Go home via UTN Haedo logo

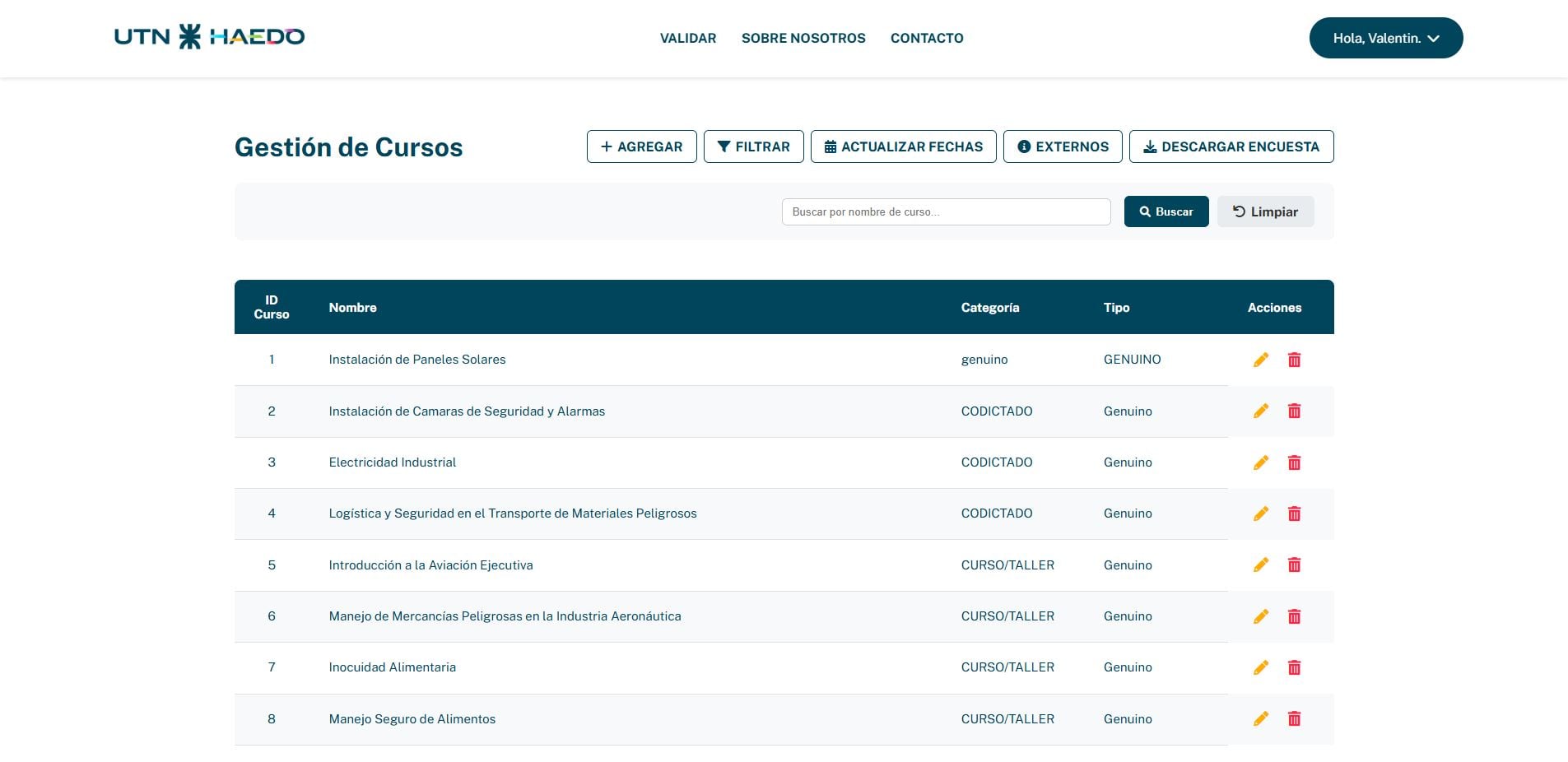(x=209, y=36)
